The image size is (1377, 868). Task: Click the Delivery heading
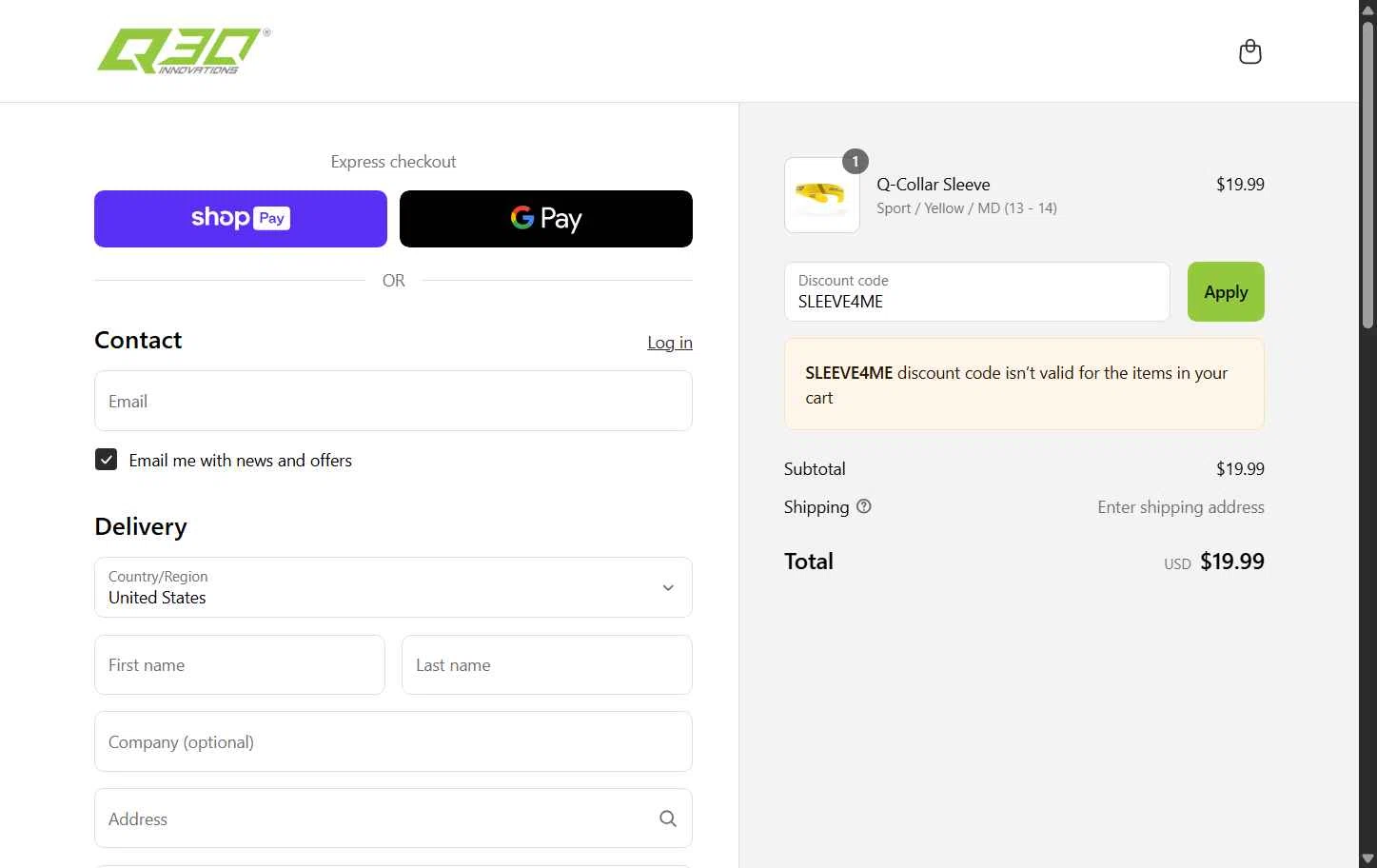[x=141, y=526]
